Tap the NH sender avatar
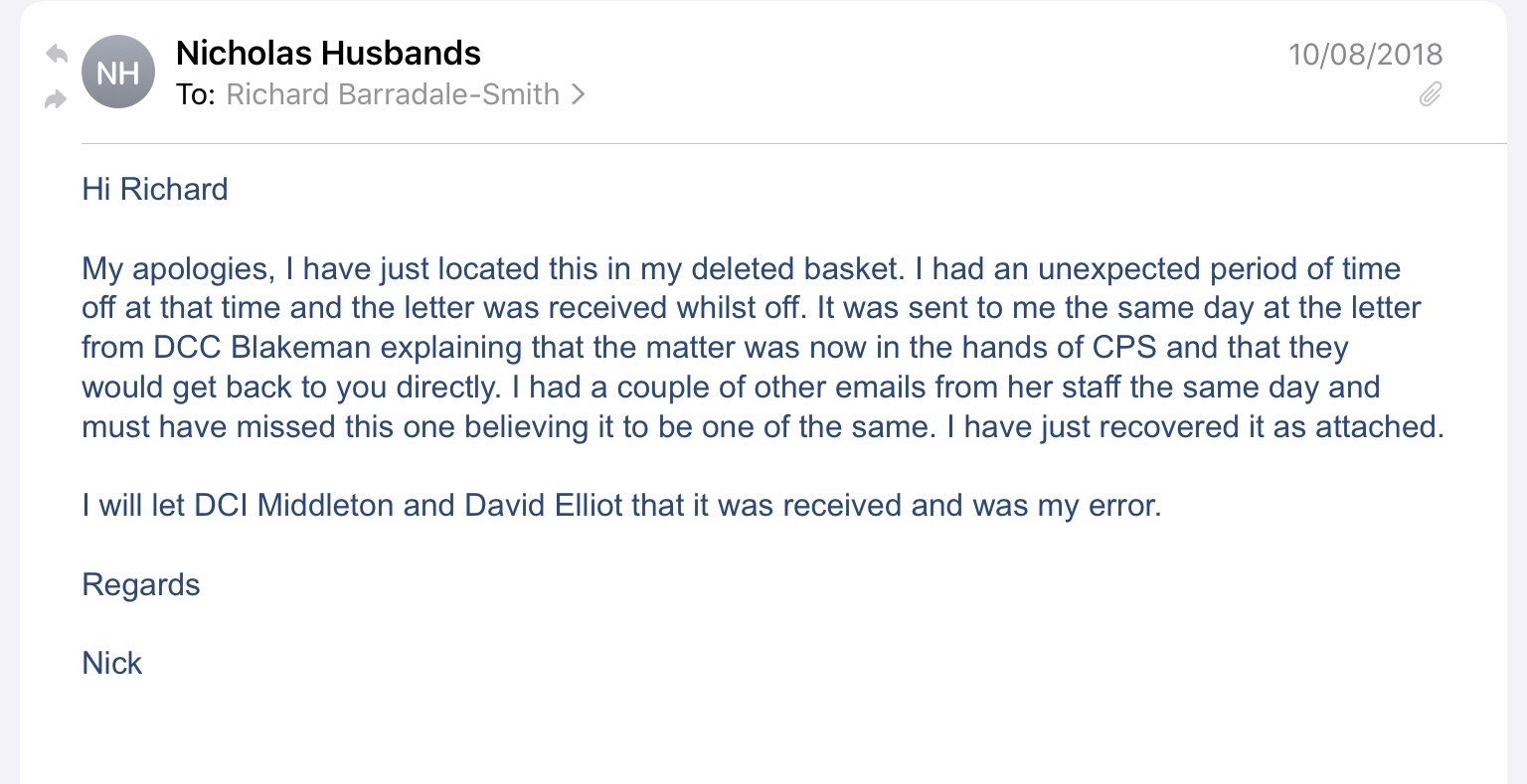1527x784 pixels. click(117, 73)
